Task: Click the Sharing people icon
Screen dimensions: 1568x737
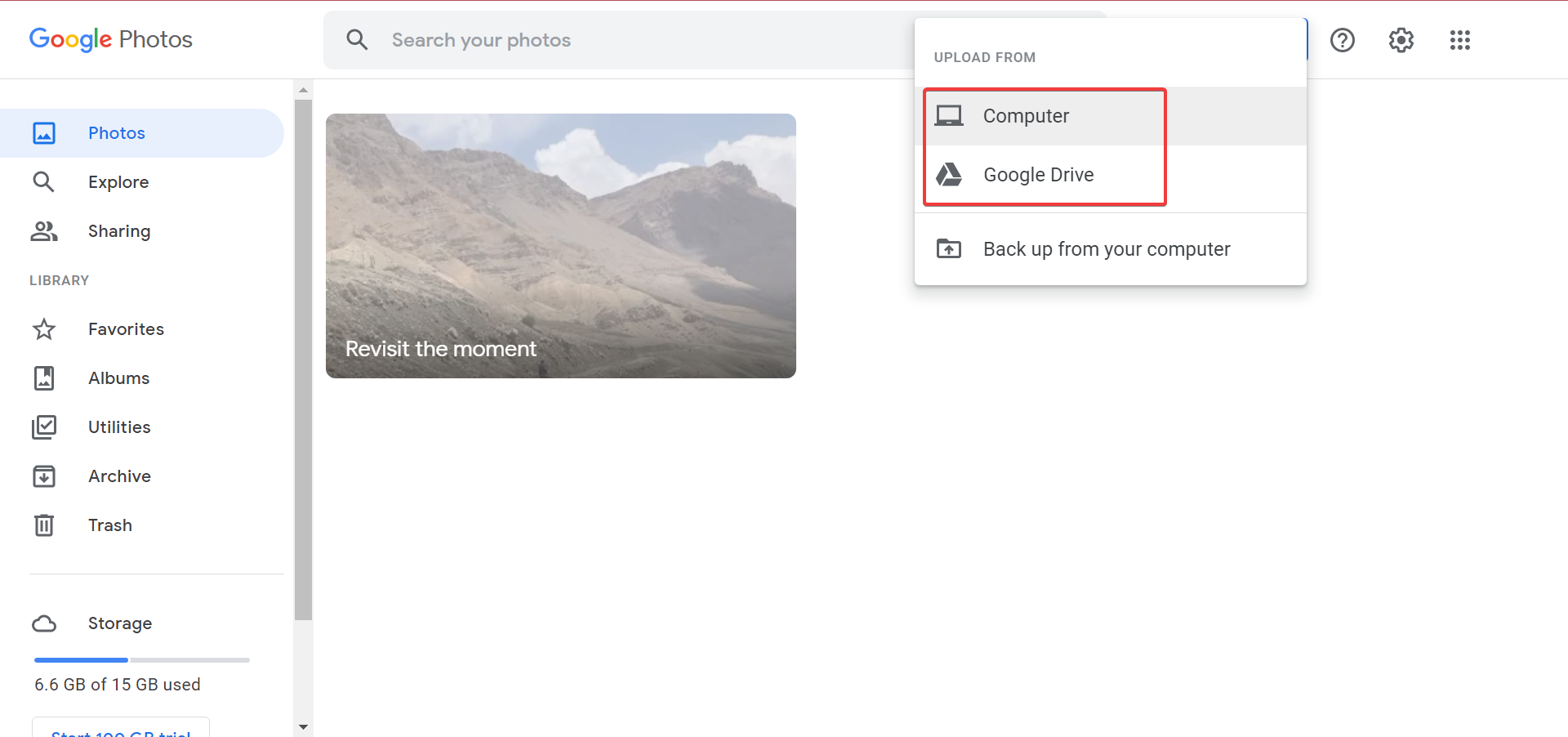Action: point(44,231)
